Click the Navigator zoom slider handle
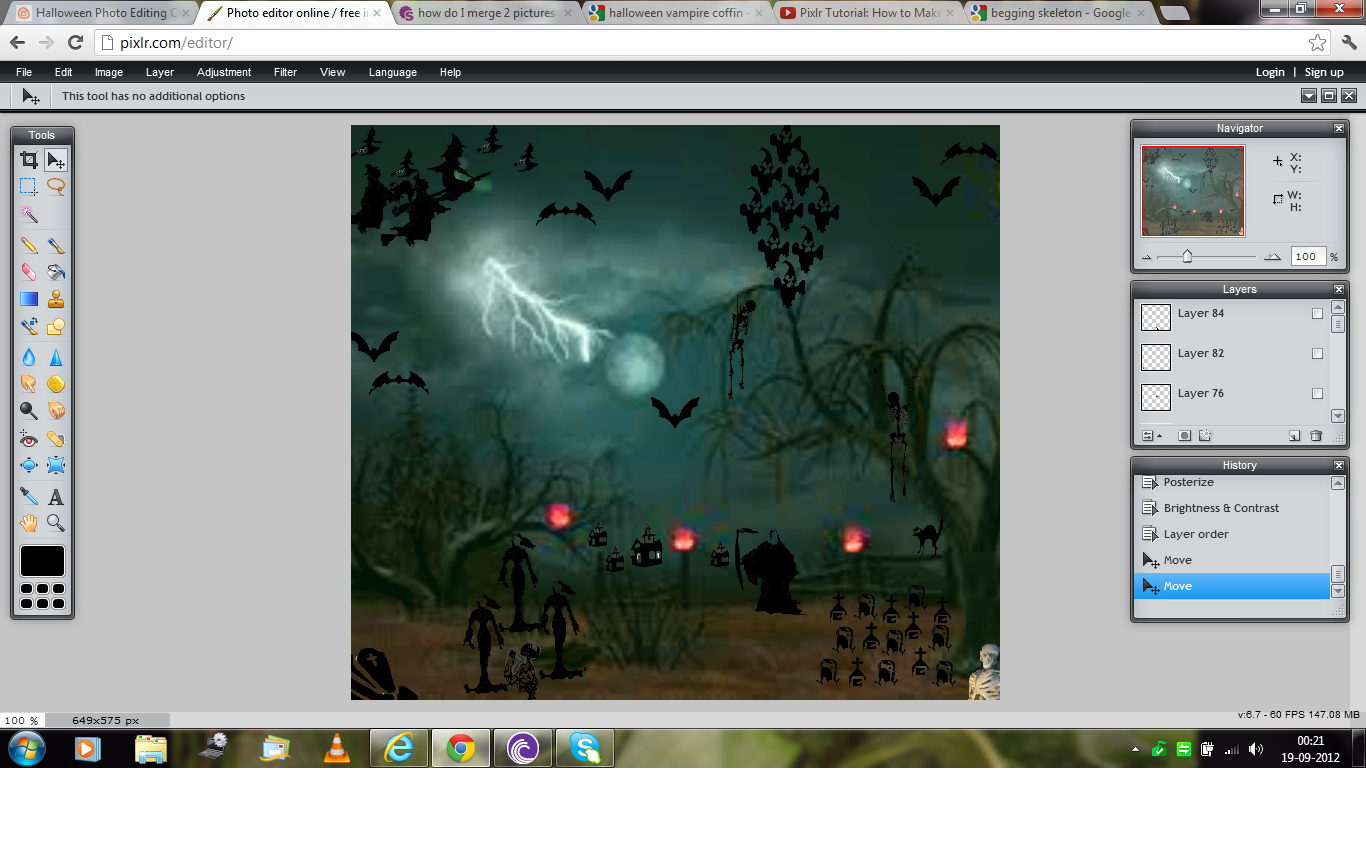Image resolution: width=1366 pixels, height=841 pixels. [1187, 257]
